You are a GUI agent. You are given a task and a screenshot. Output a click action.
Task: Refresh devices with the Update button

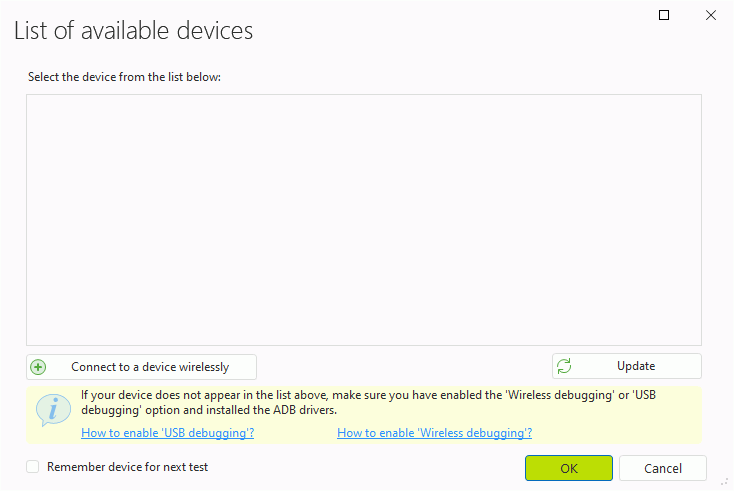[627, 366]
